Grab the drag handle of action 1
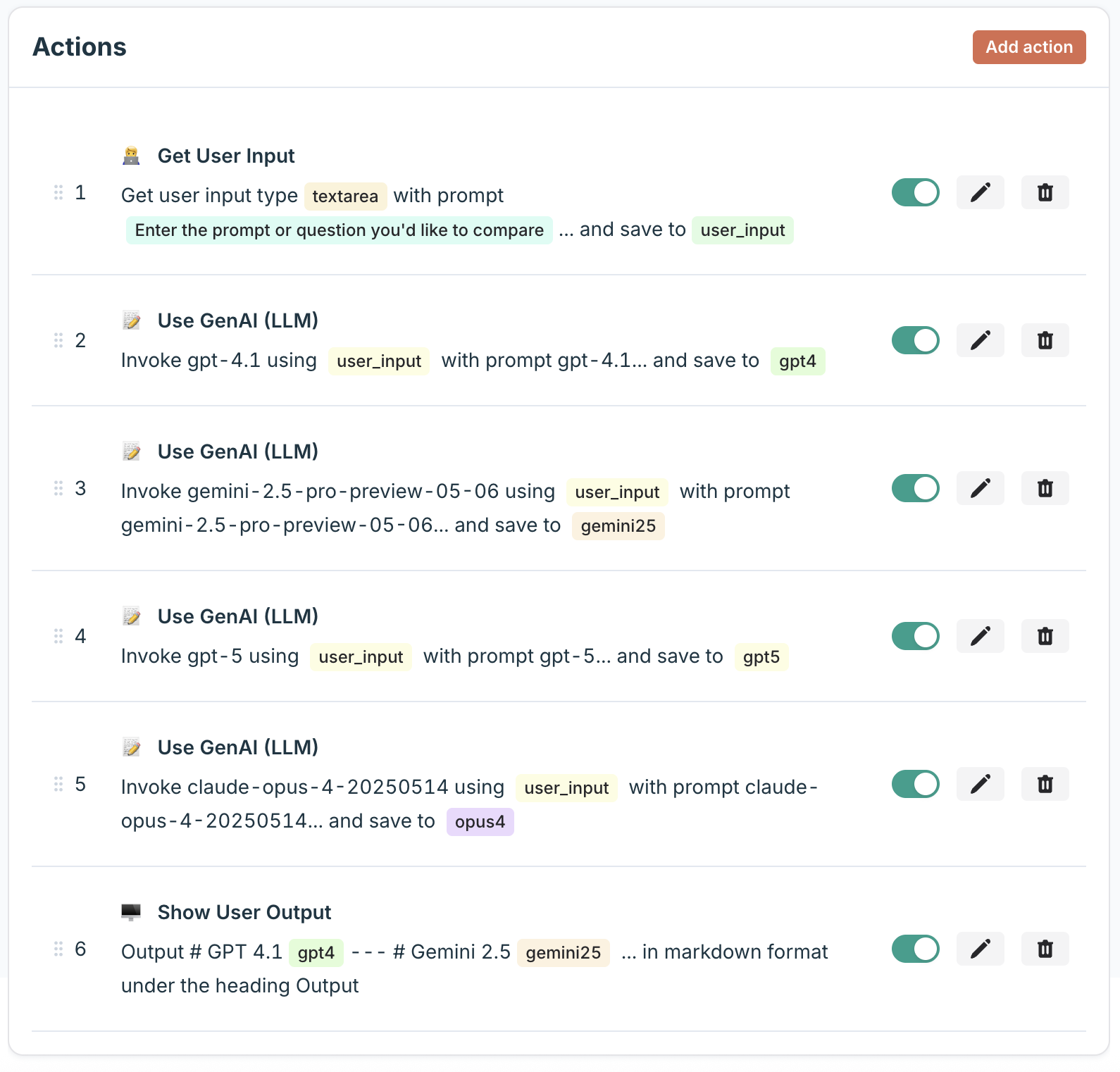The height and width of the screenshot is (1072, 1120). point(58,192)
